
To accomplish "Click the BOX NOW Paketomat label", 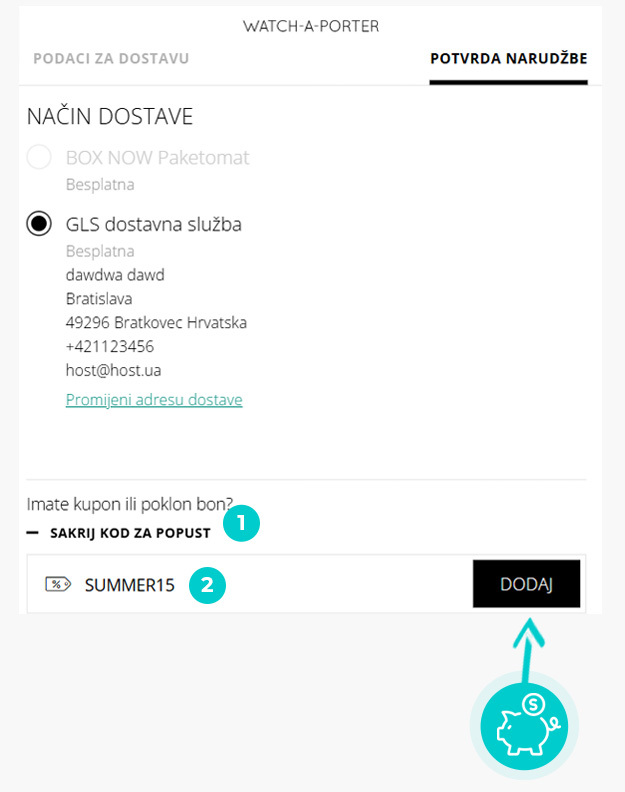I will click(158, 158).
